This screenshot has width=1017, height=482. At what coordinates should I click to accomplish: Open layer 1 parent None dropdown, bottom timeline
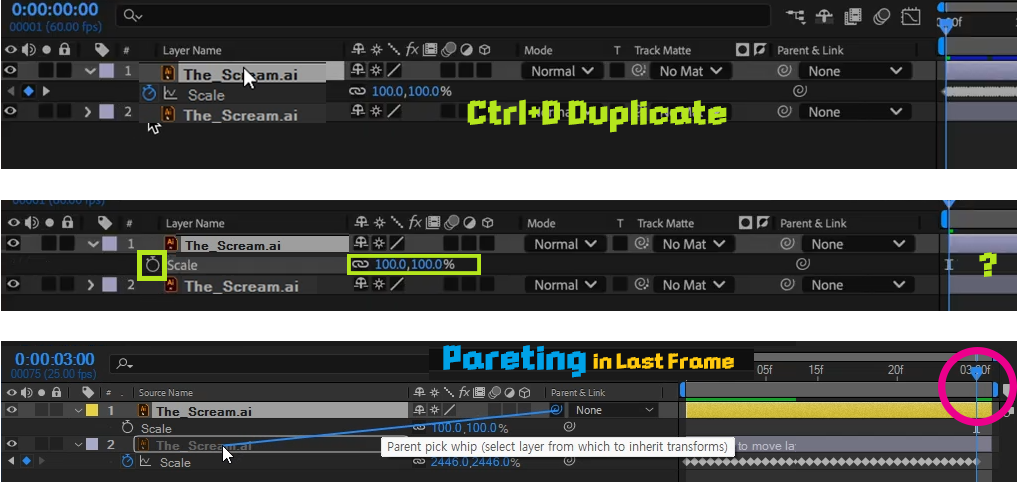point(613,410)
